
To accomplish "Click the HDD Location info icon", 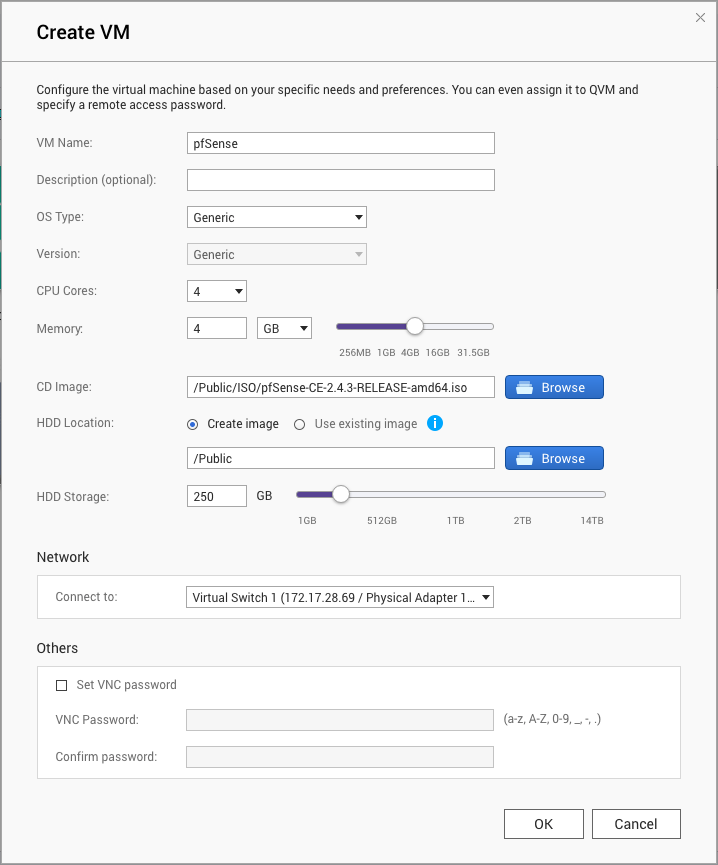I will pos(435,424).
